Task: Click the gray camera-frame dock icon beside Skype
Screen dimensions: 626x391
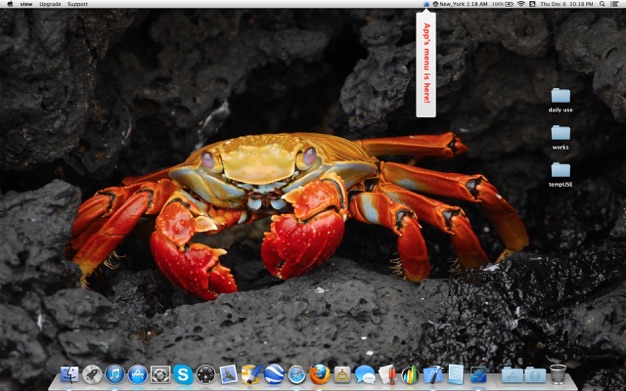Action: (x=160, y=375)
